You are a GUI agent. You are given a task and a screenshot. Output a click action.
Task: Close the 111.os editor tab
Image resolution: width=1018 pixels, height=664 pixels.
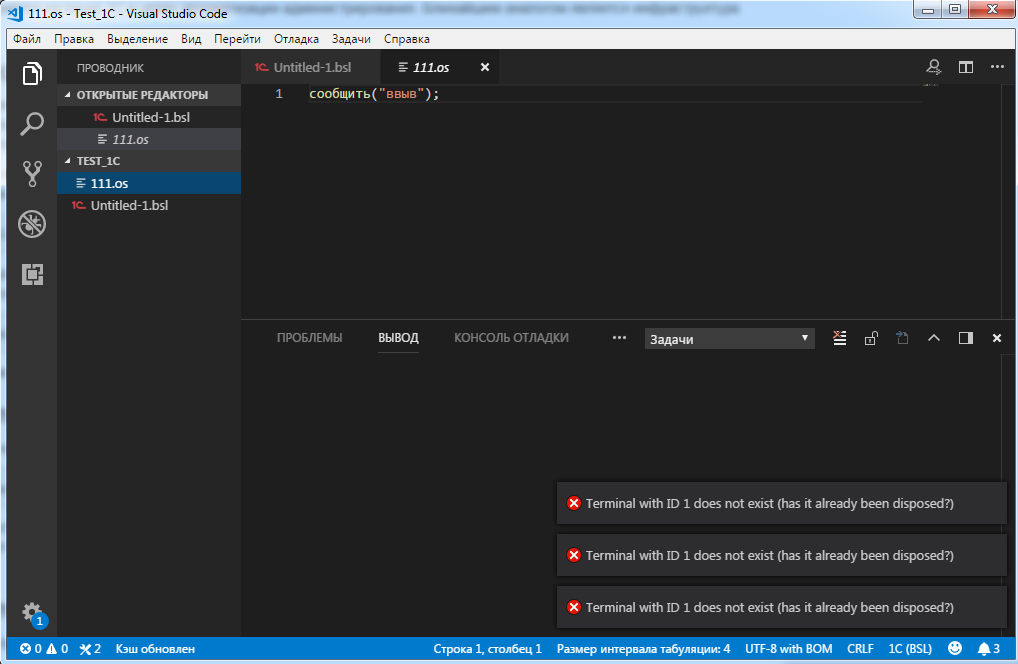click(484, 67)
